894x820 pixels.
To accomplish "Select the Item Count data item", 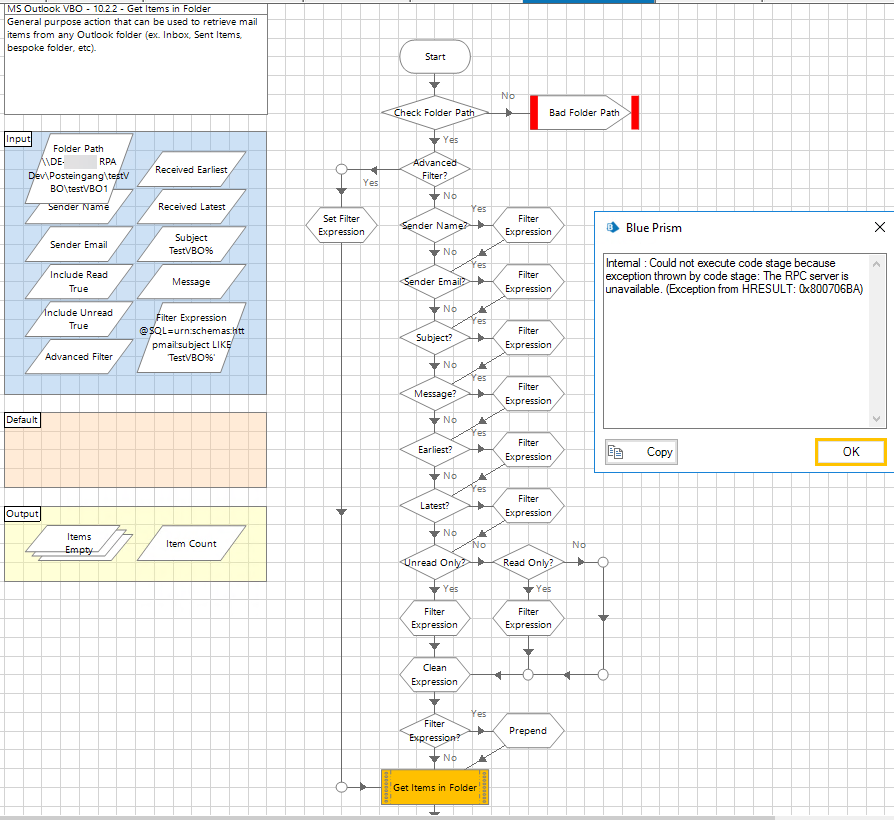I will coord(192,543).
